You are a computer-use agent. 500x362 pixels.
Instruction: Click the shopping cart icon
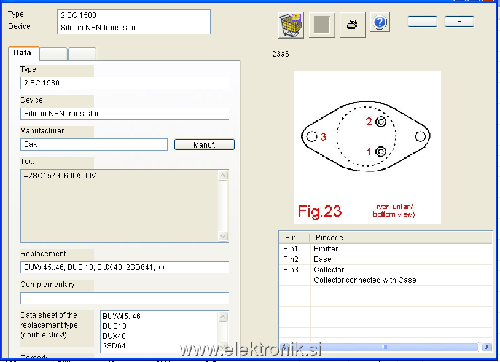(x=291, y=25)
